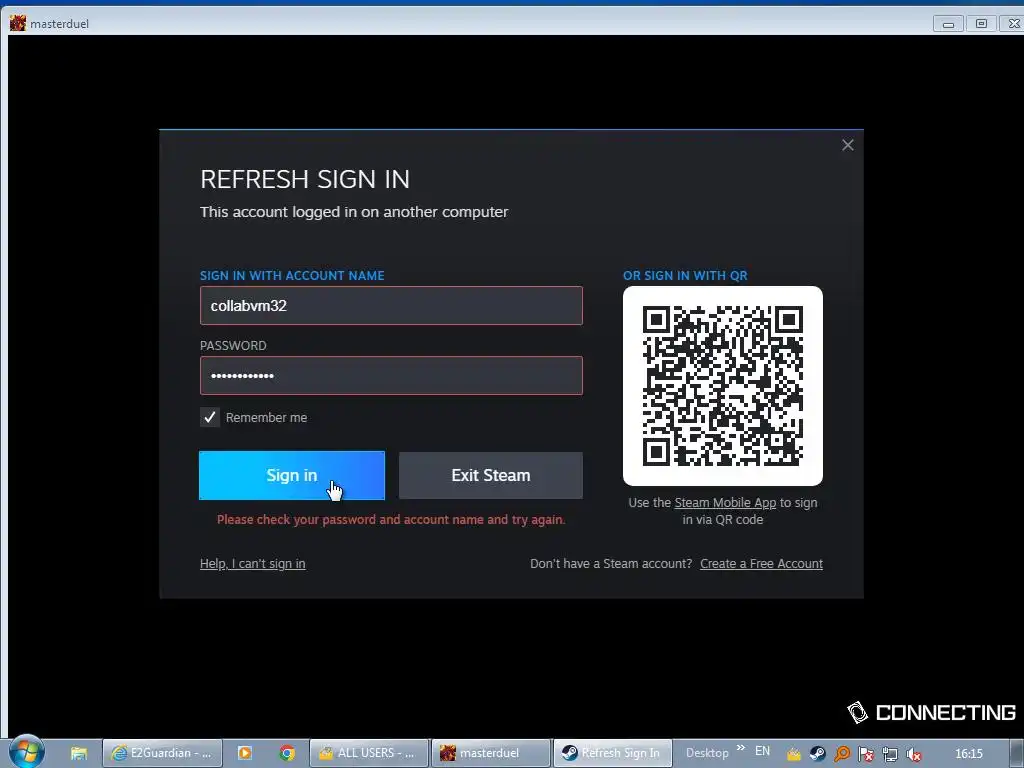Click the yellow crown tray icon
This screenshot has width=1024, height=768.
click(x=793, y=754)
